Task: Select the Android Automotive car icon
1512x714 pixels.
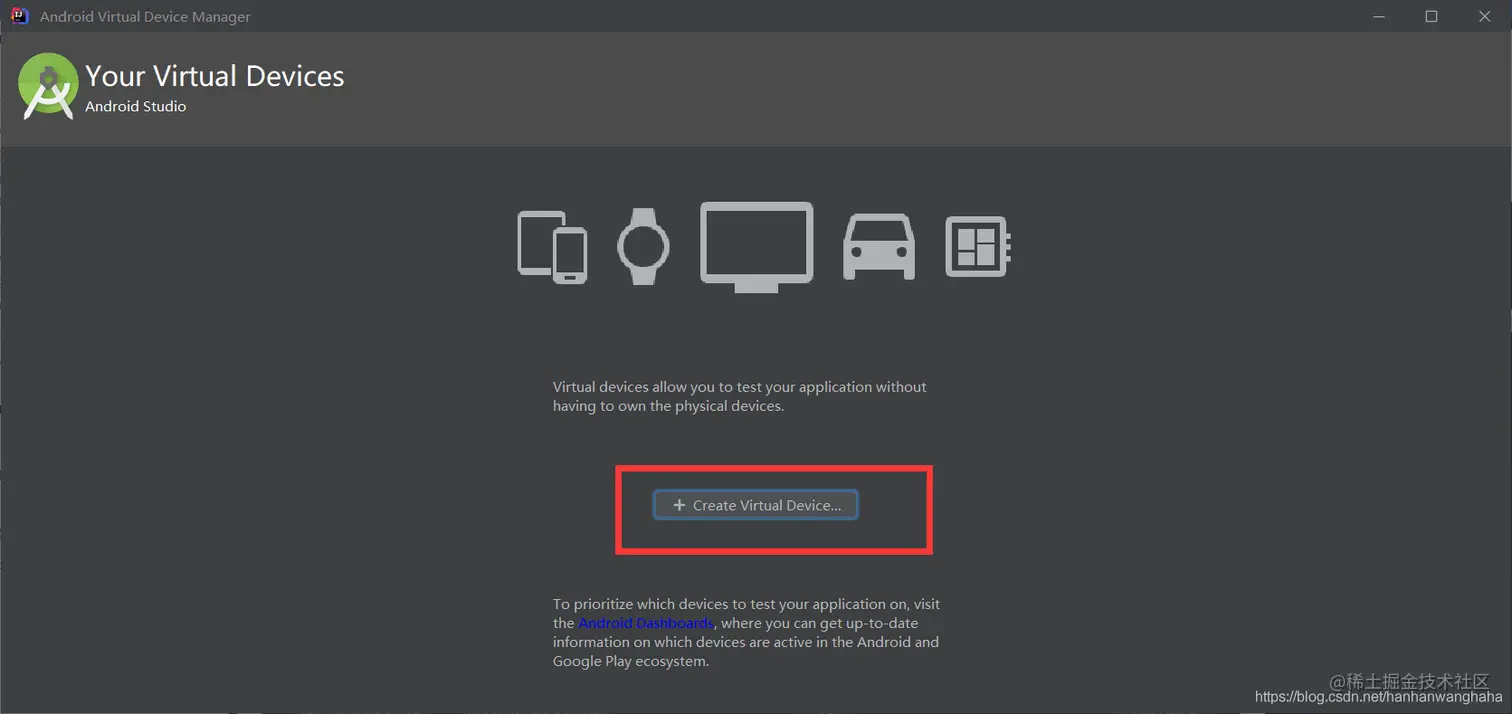Action: (879, 247)
